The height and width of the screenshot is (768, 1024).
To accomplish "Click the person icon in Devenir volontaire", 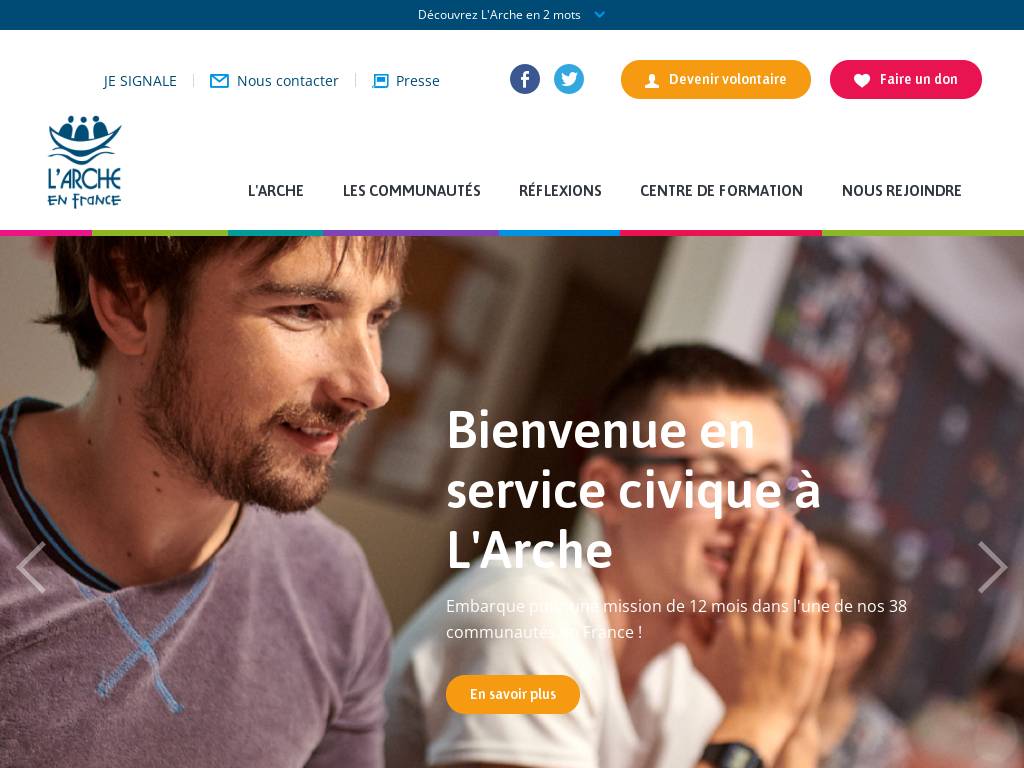I will [652, 80].
